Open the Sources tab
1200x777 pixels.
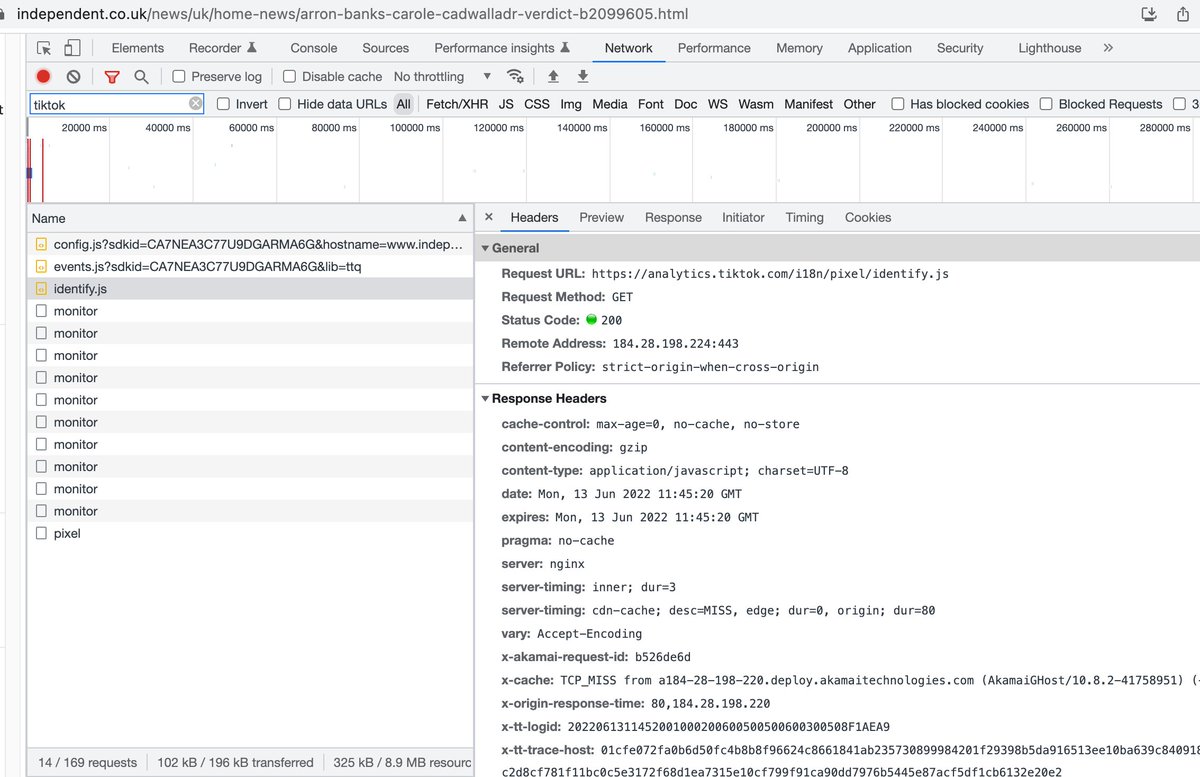click(x=385, y=48)
